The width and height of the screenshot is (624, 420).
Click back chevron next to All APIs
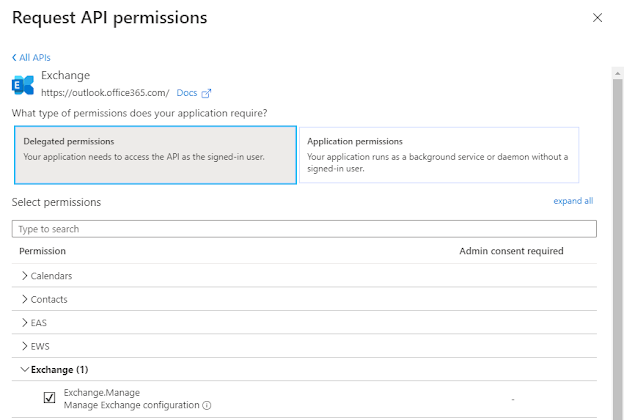point(14,58)
